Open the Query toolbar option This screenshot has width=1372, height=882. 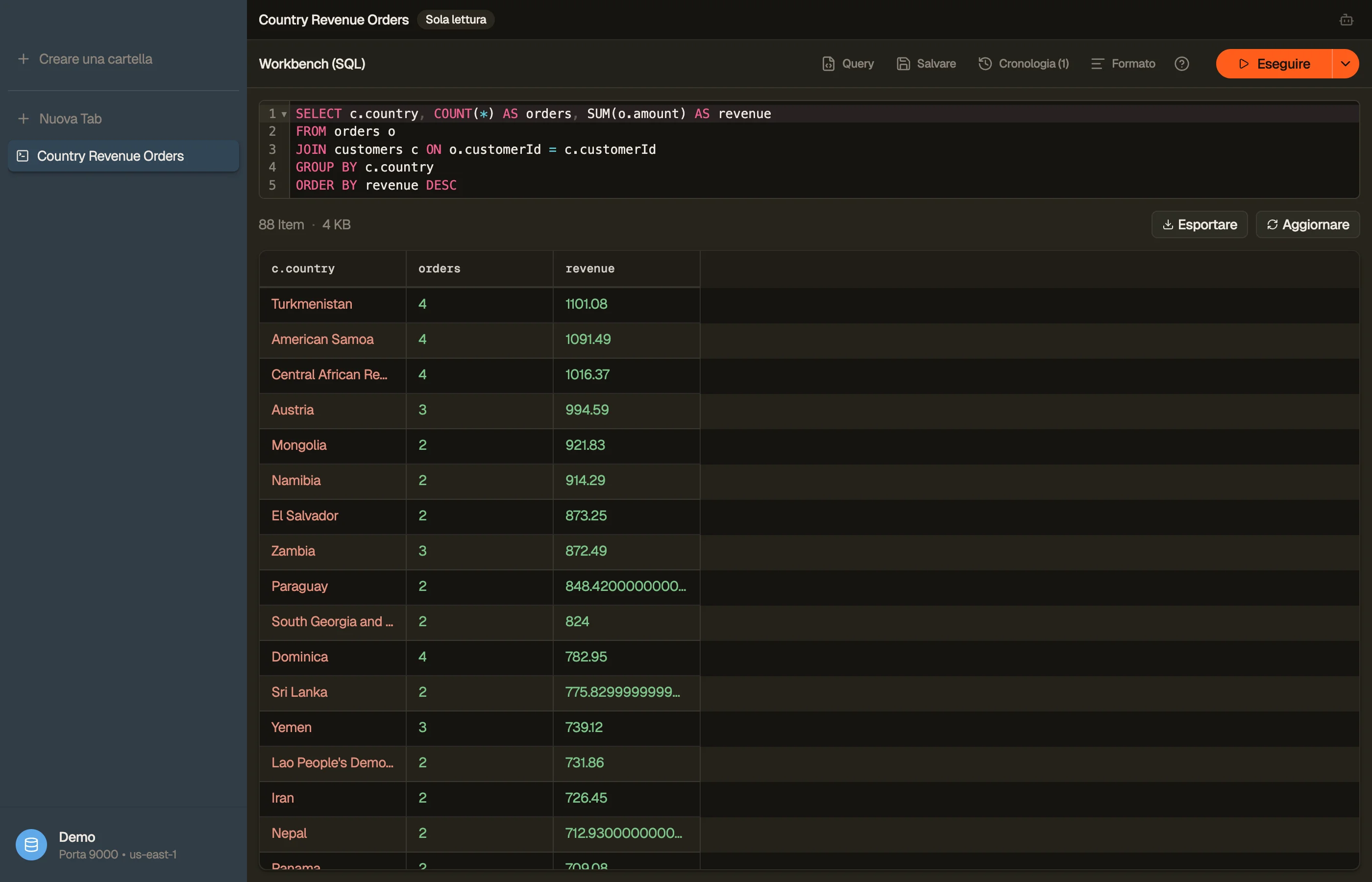click(848, 64)
